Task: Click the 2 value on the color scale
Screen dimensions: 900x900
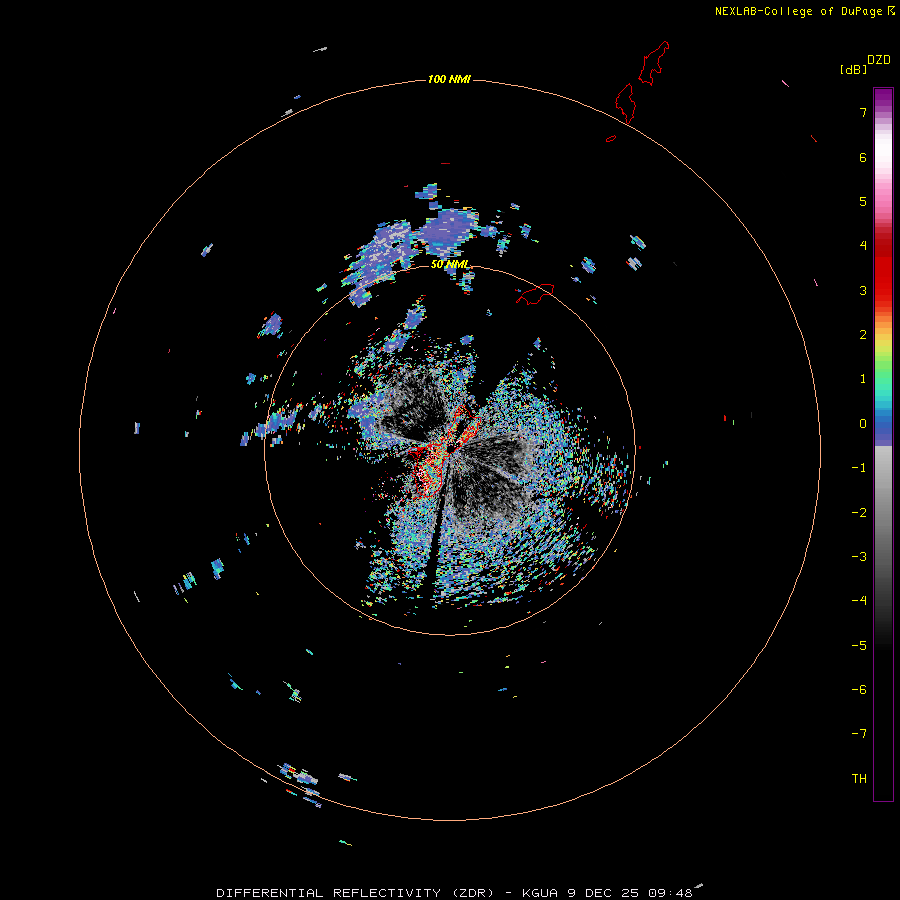Action: (863, 335)
